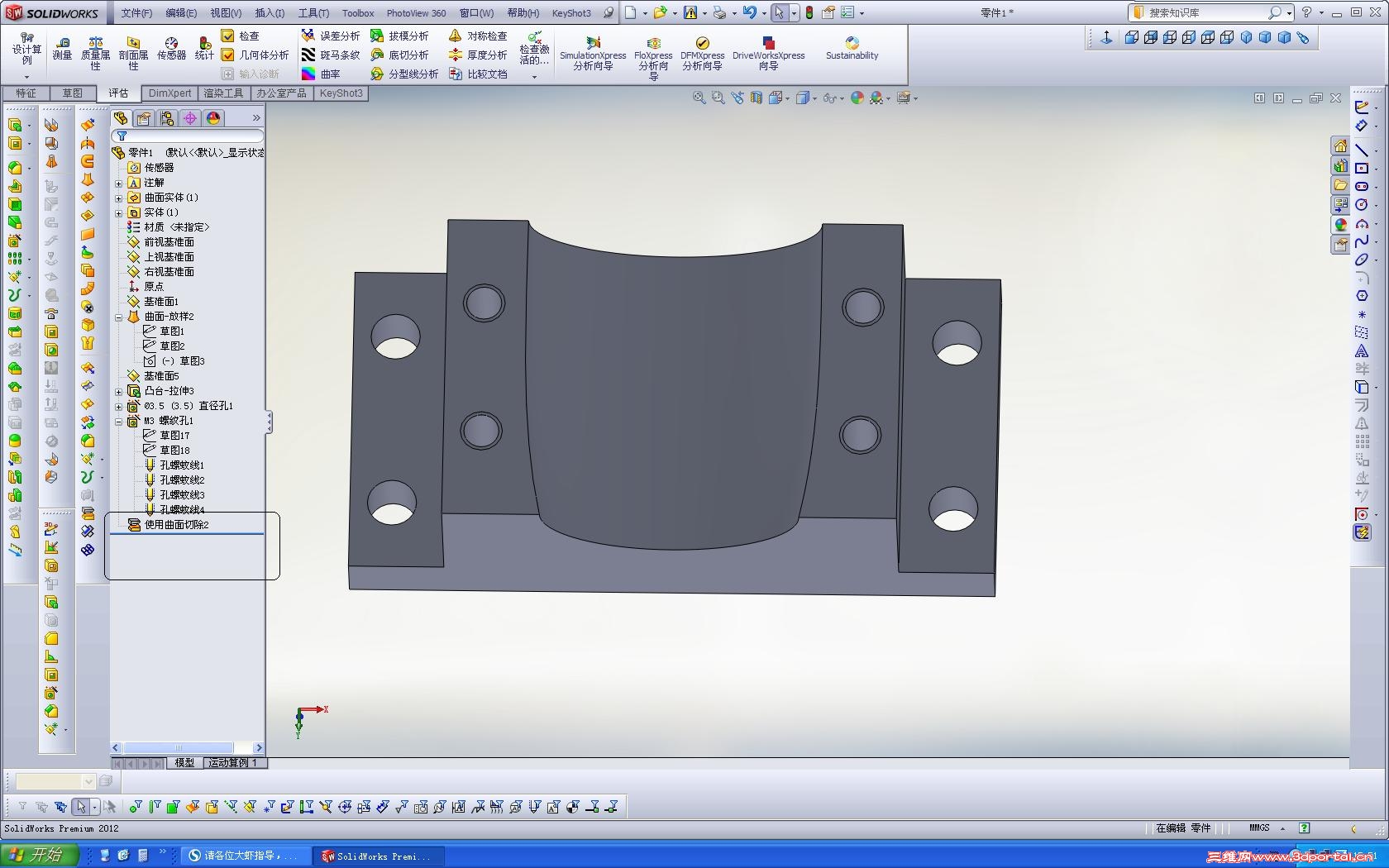The image size is (1389, 868).
Task: Open 质量属性 mass properties tool
Action: click(95, 53)
